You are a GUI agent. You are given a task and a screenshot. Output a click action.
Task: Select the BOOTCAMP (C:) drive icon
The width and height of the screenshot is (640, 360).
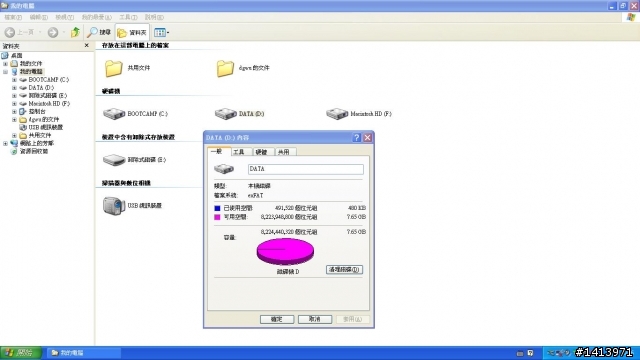[x=114, y=113]
